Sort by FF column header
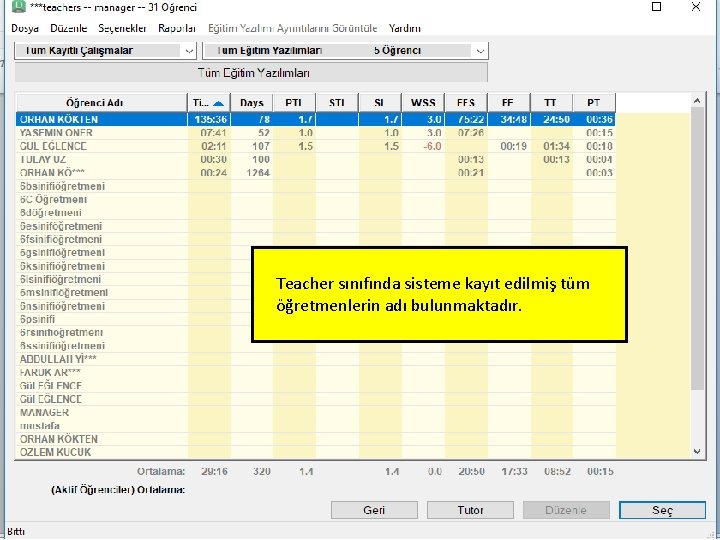Screen dimensions: 720x540 pos(509,103)
